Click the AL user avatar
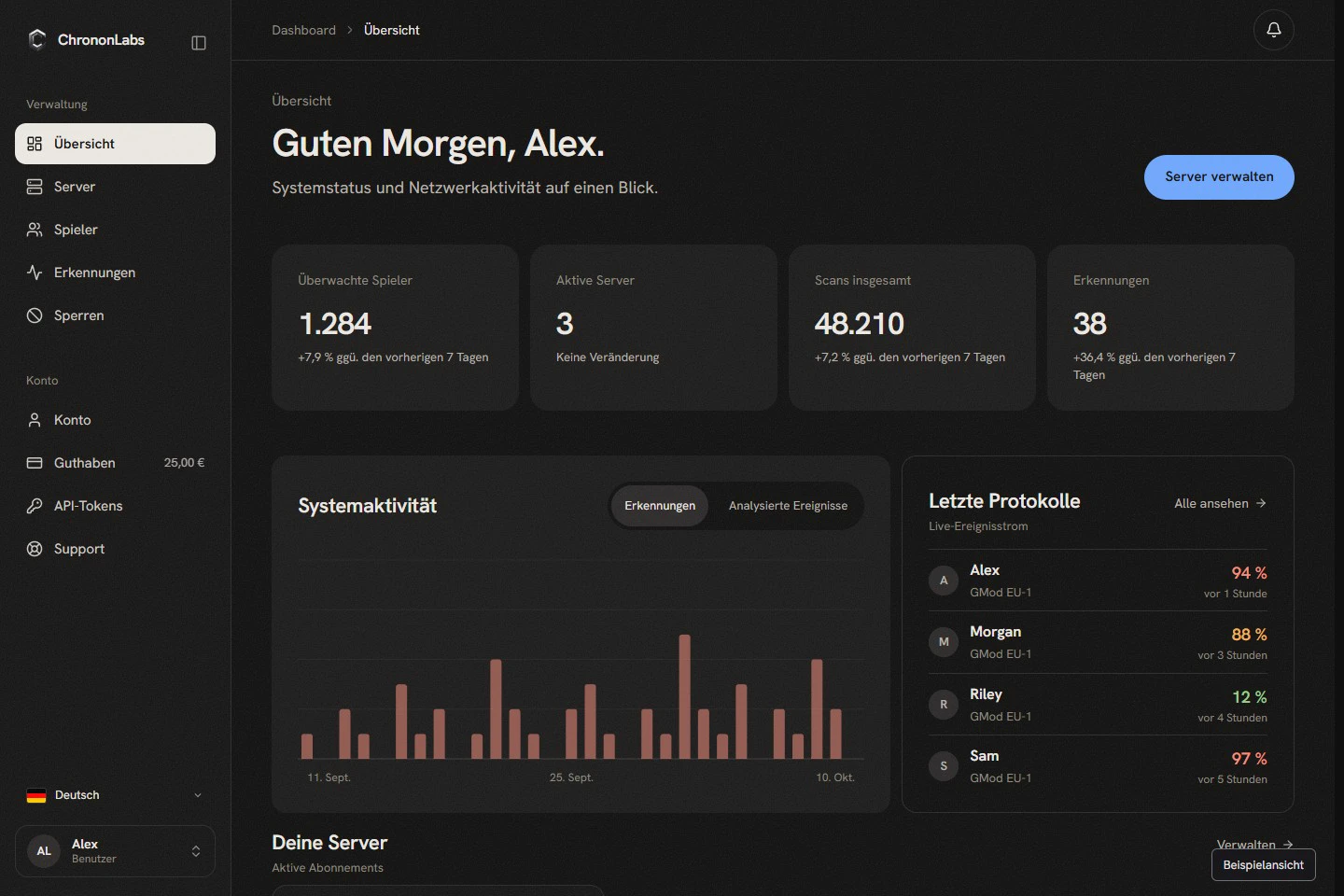This screenshot has height=896, width=1344. pos(44,851)
